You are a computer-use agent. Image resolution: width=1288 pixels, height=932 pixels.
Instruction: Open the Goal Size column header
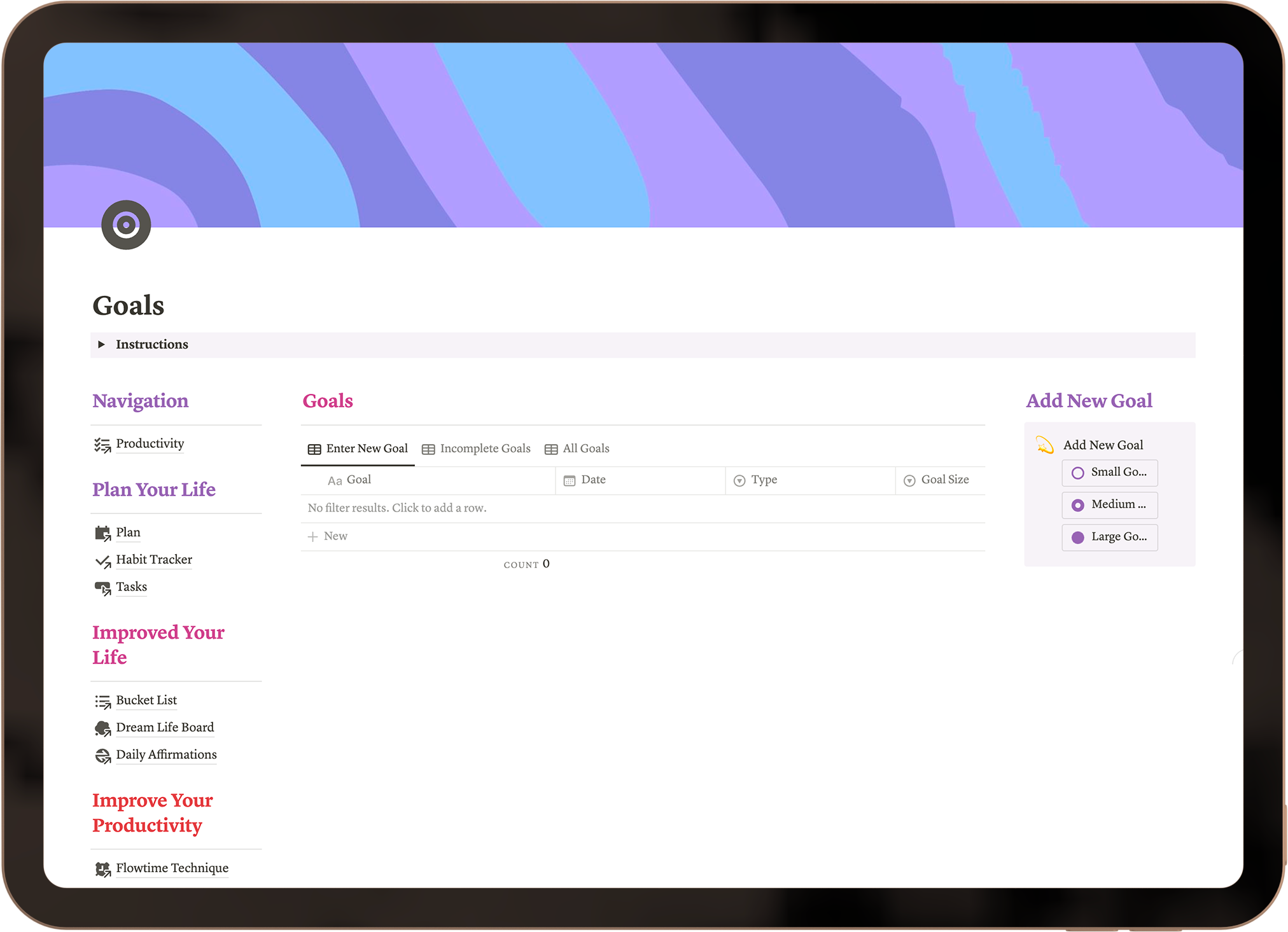944,480
